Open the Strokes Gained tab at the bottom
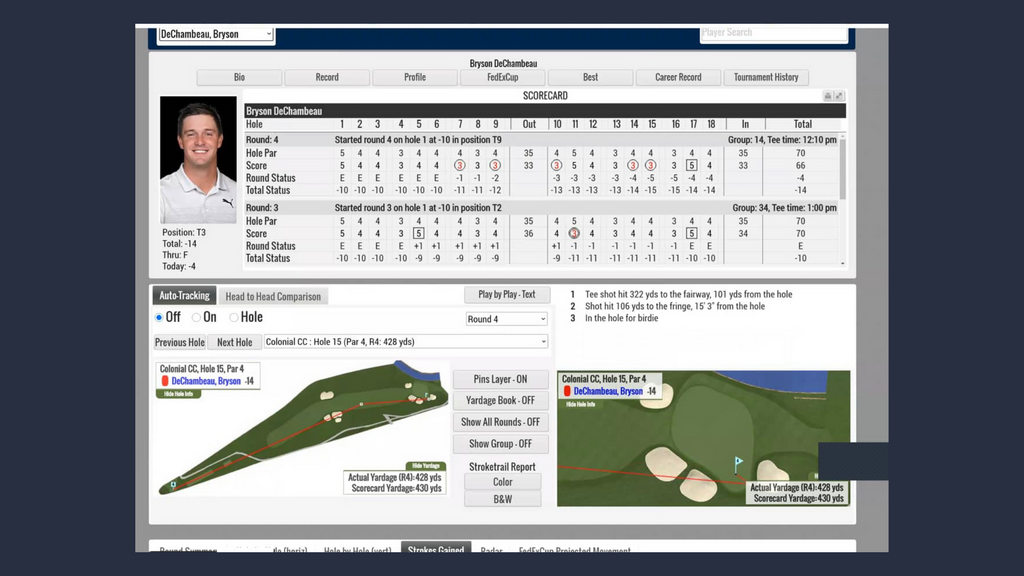This screenshot has width=1024, height=576. [x=437, y=550]
